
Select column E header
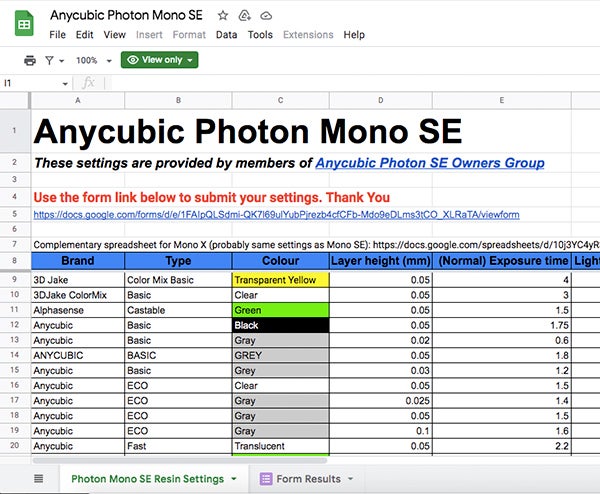click(502, 100)
